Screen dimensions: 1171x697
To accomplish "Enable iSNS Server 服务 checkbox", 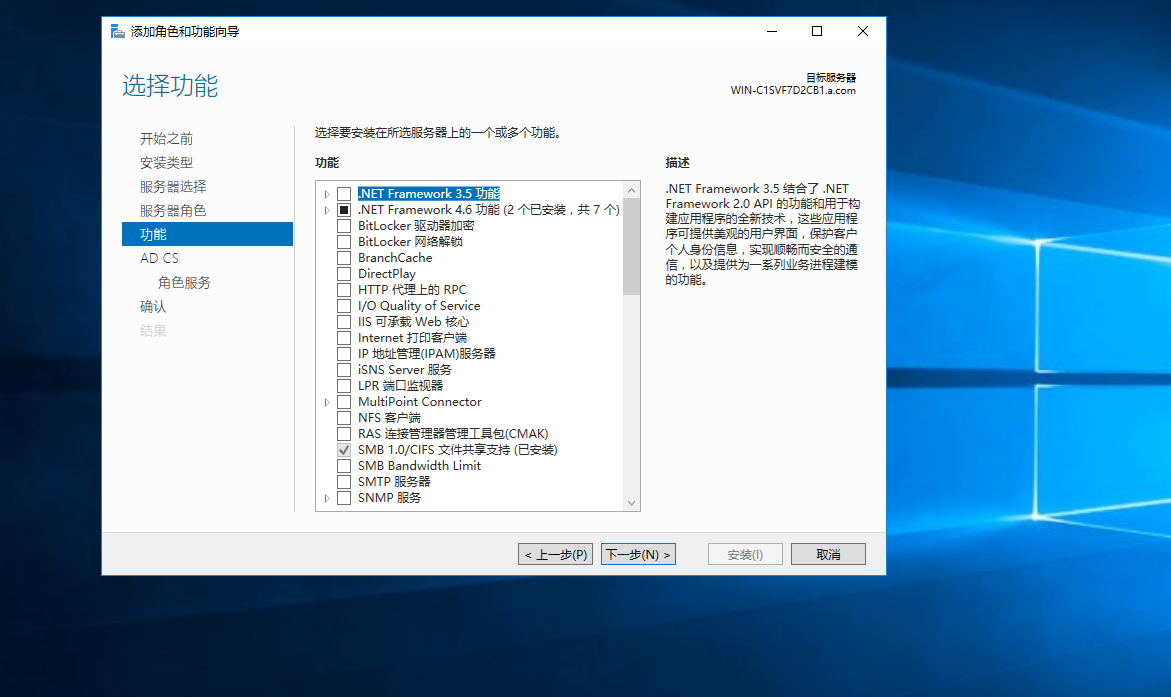I will tap(344, 370).
